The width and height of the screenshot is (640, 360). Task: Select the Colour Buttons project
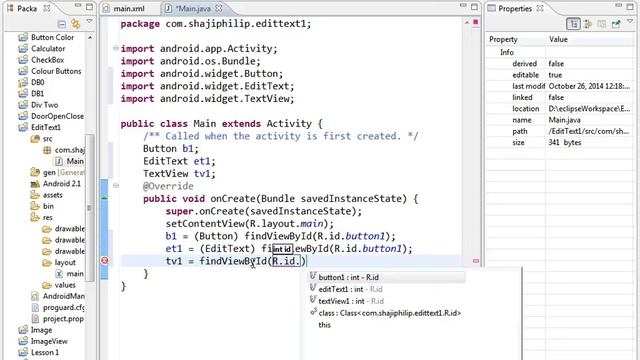tap(56, 71)
